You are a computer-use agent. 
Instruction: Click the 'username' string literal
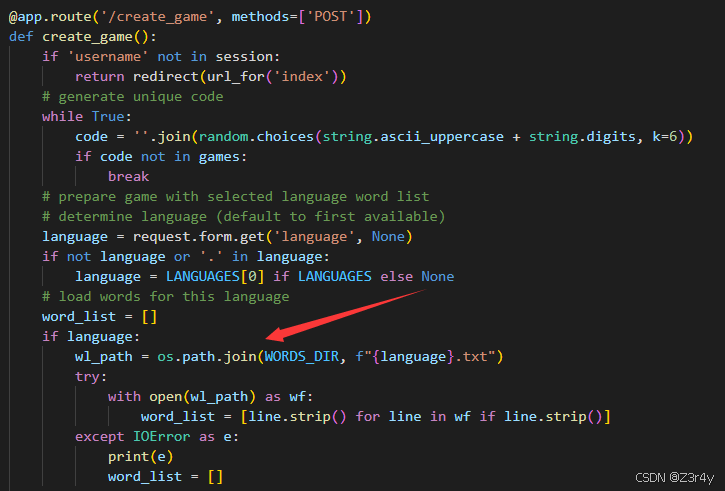point(108,56)
